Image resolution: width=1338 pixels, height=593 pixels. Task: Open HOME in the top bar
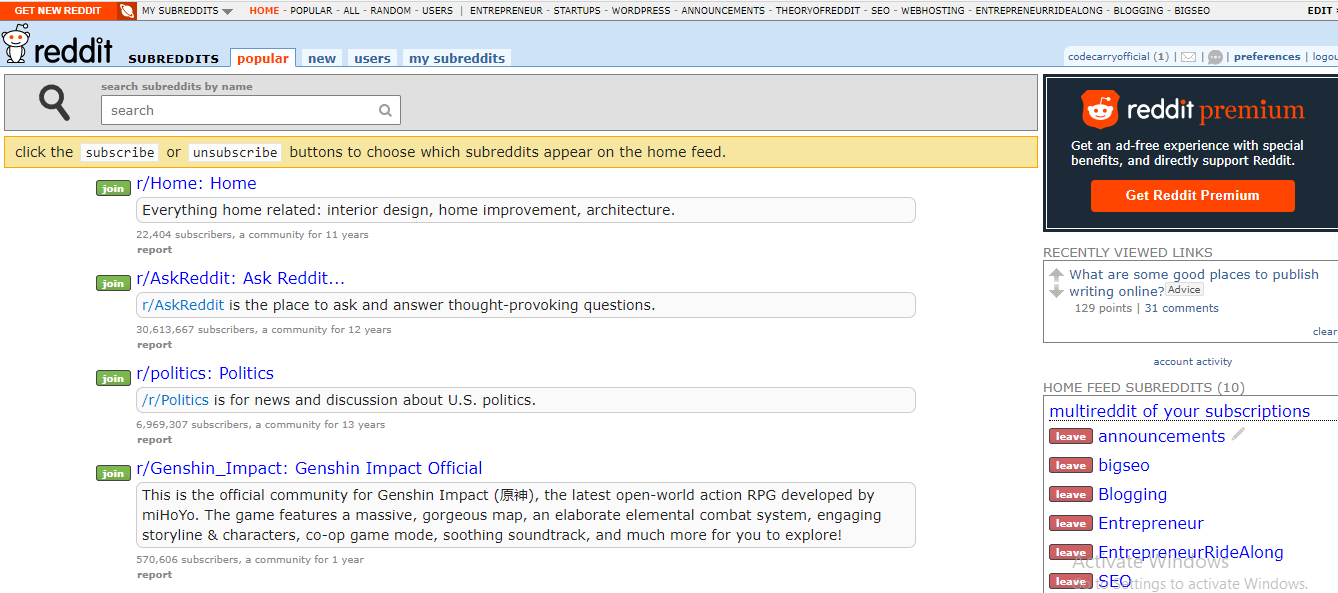(264, 11)
